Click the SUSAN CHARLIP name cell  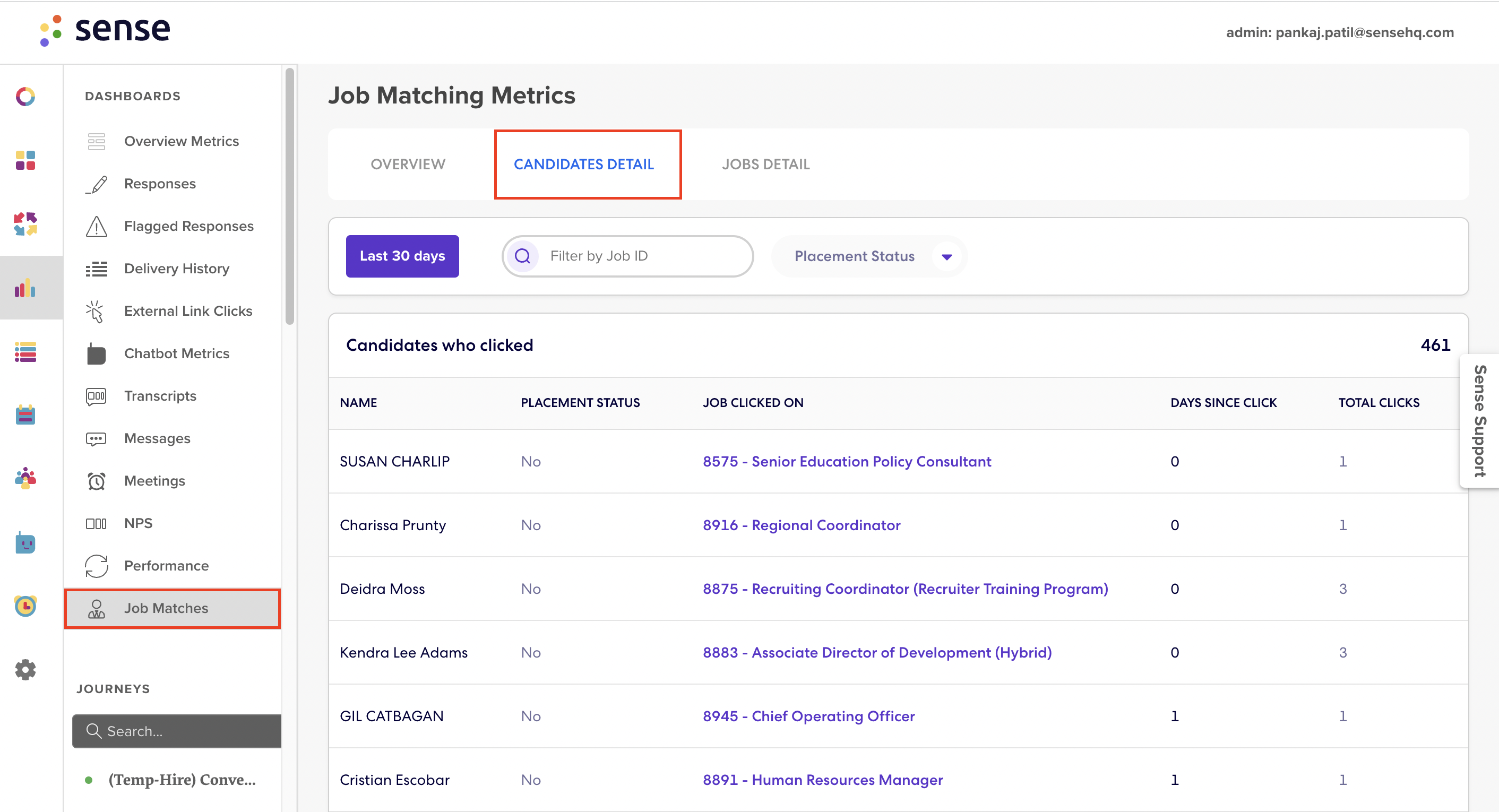point(394,462)
